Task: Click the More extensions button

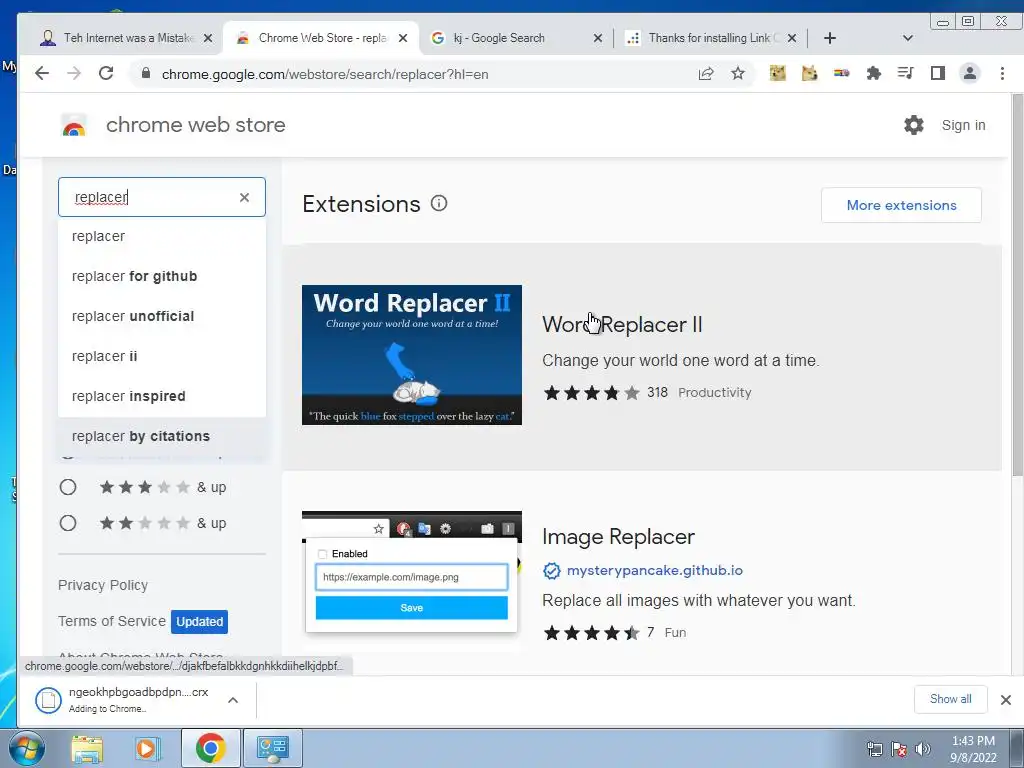Action: 901,205
